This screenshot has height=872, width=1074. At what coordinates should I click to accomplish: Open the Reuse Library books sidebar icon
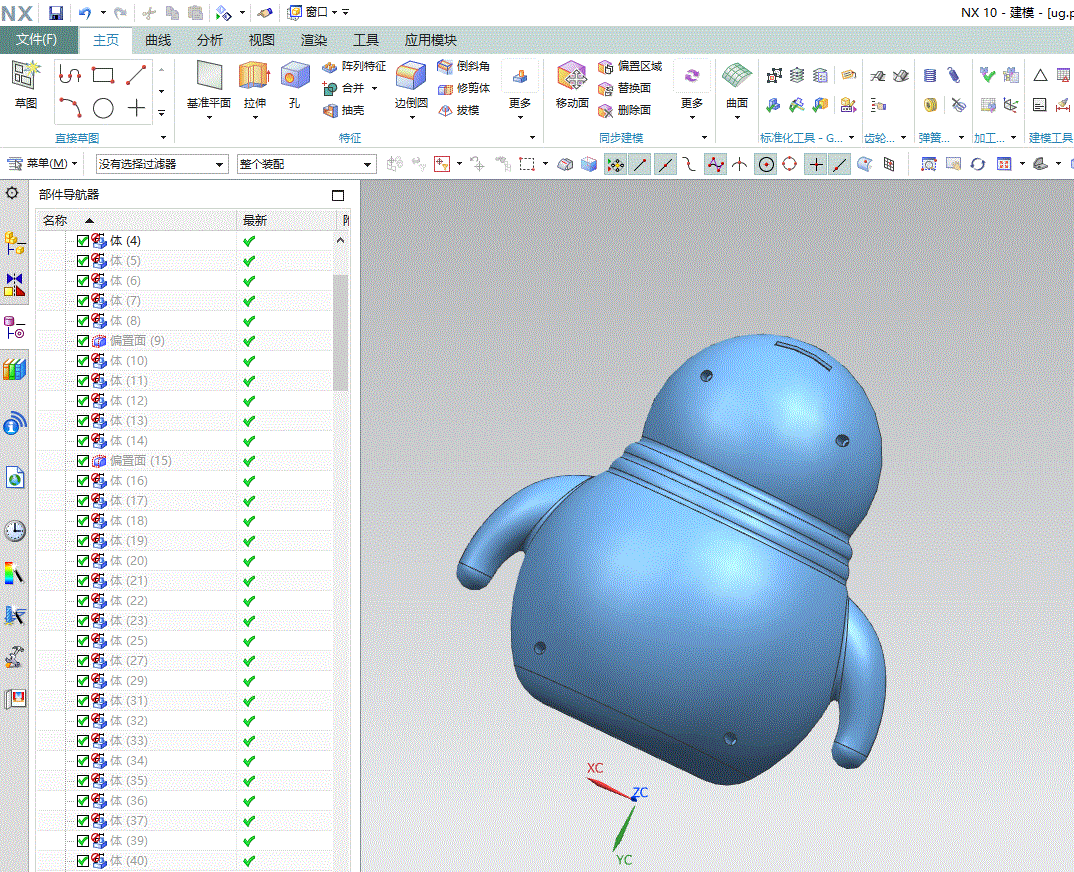[x=15, y=369]
